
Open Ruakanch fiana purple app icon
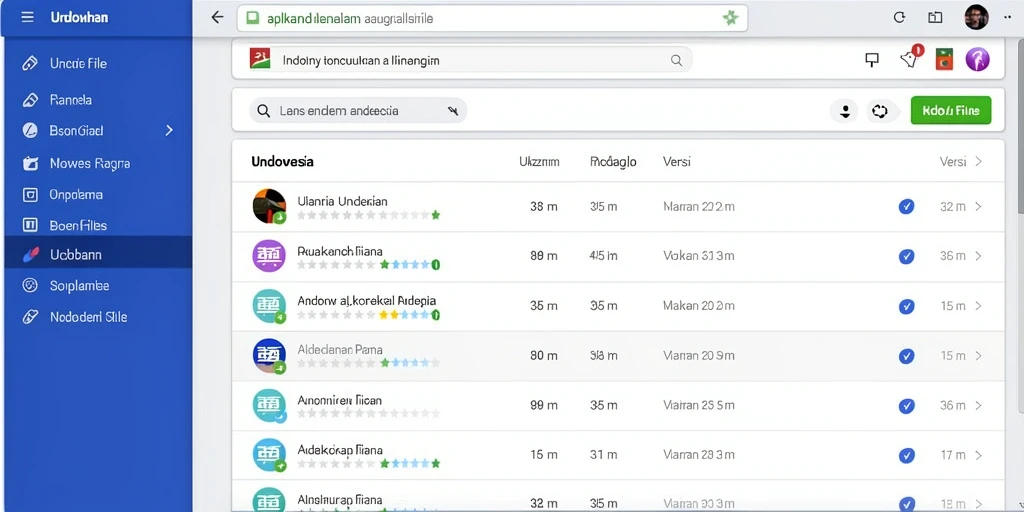269,256
